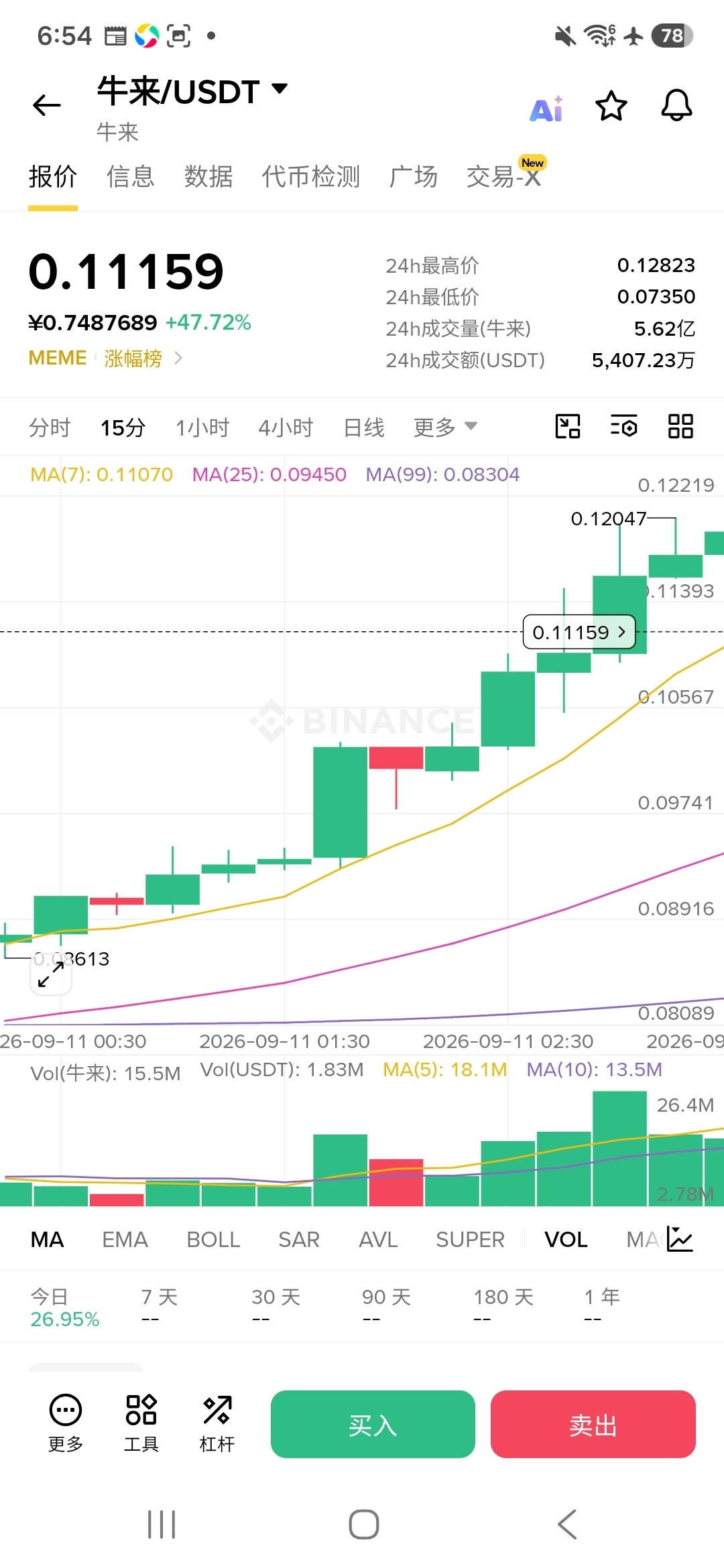Open 代币检测 tab
This screenshot has height=1568, width=724.
pyautogui.click(x=311, y=177)
